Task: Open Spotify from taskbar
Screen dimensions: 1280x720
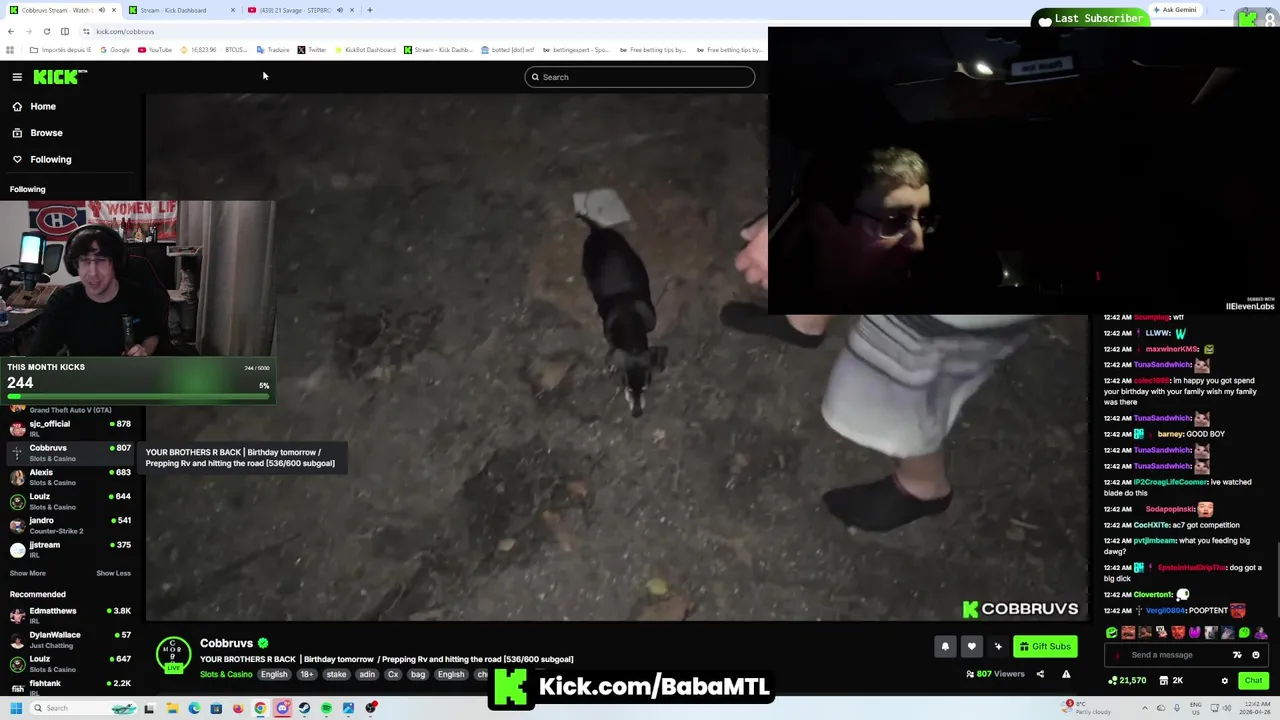Action: (x=326, y=708)
